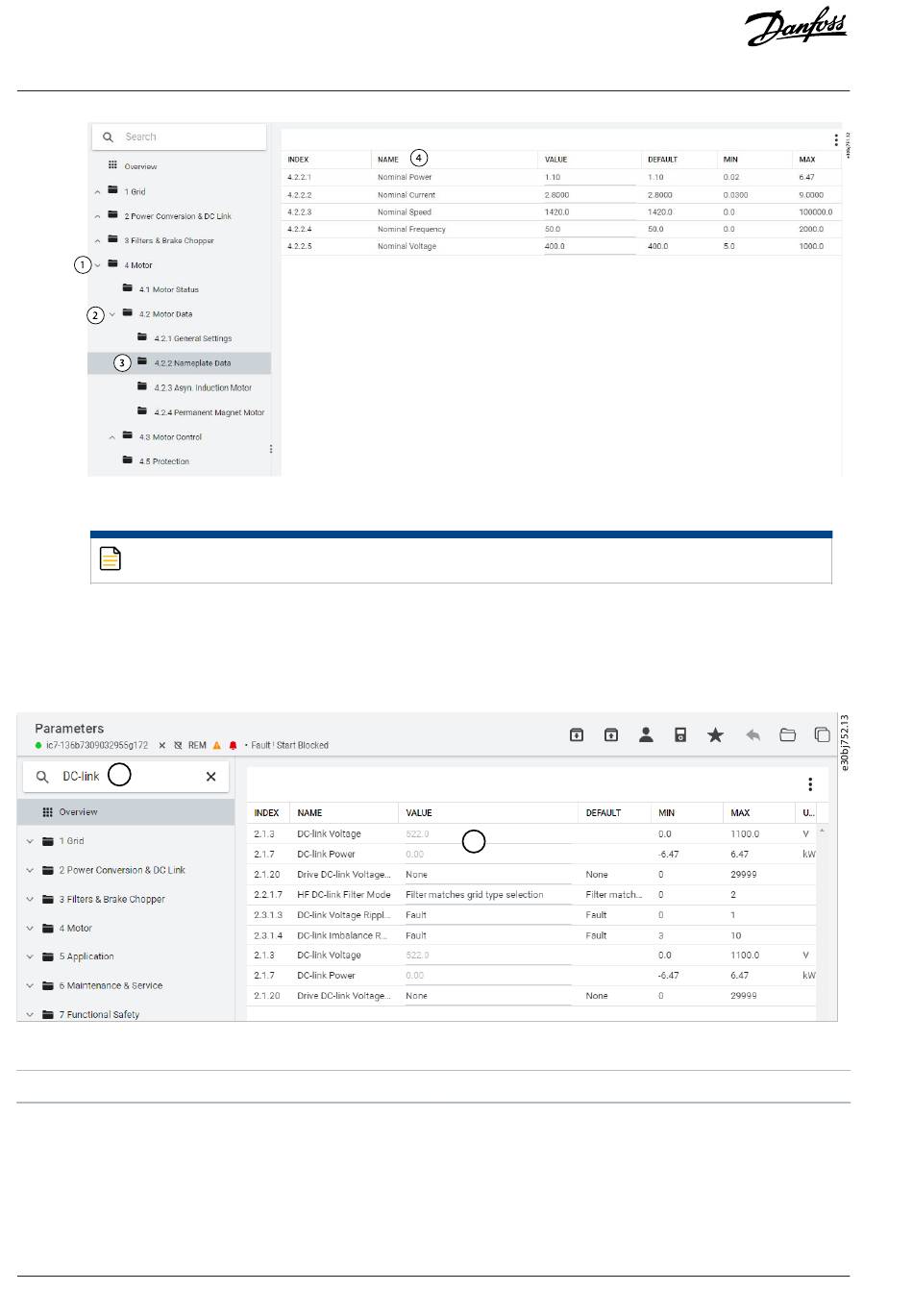Viewport: 913px width, 1316px height.
Task: Click the Nominal Frequency value field
Action: (x=589, y=230)
